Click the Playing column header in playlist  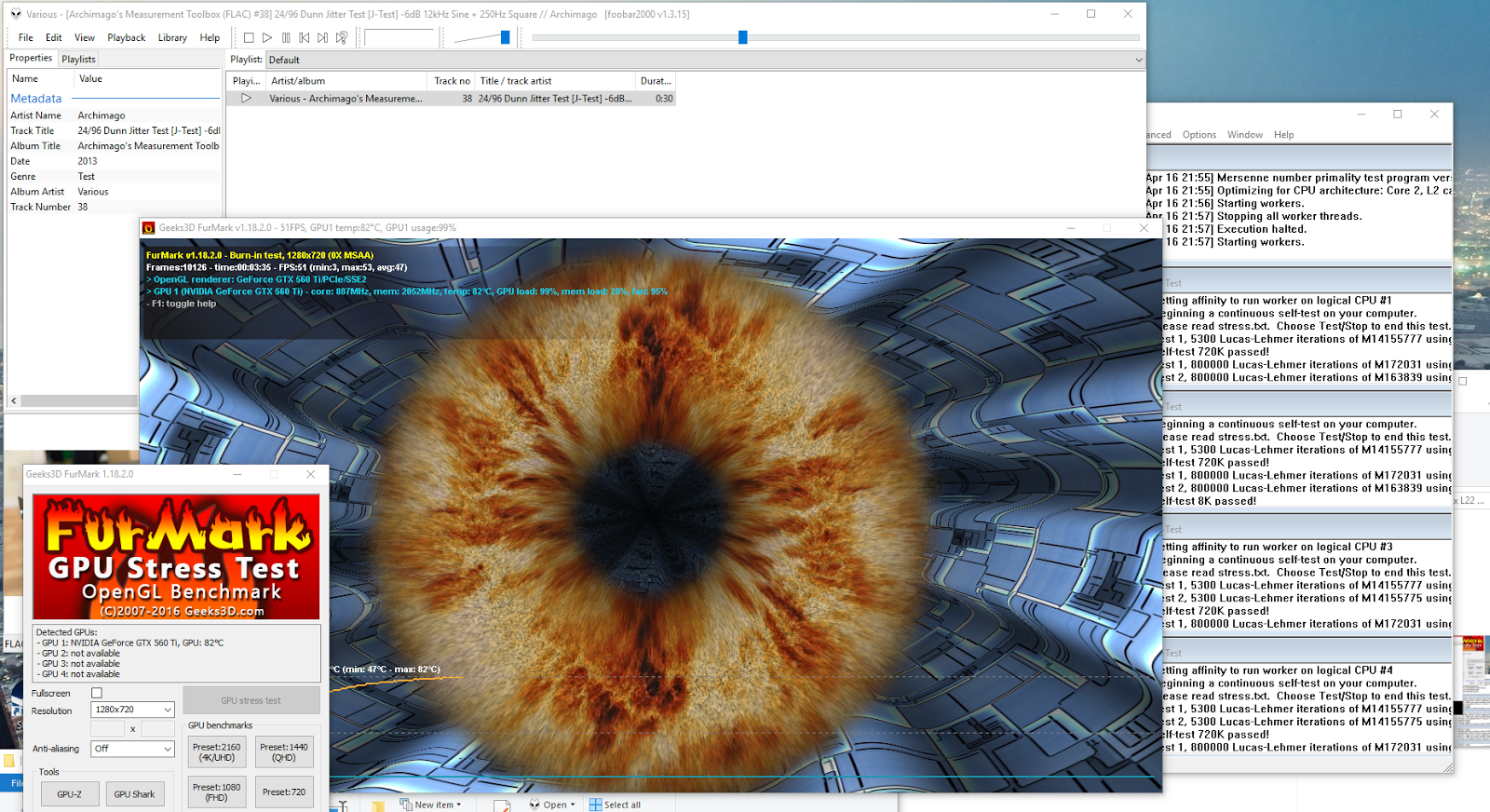coord(246,81)
